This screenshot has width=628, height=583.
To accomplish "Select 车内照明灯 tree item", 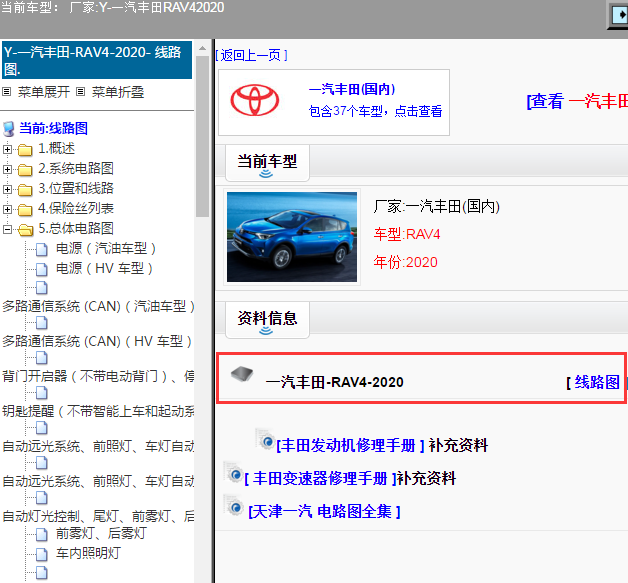I will [88, 553].
